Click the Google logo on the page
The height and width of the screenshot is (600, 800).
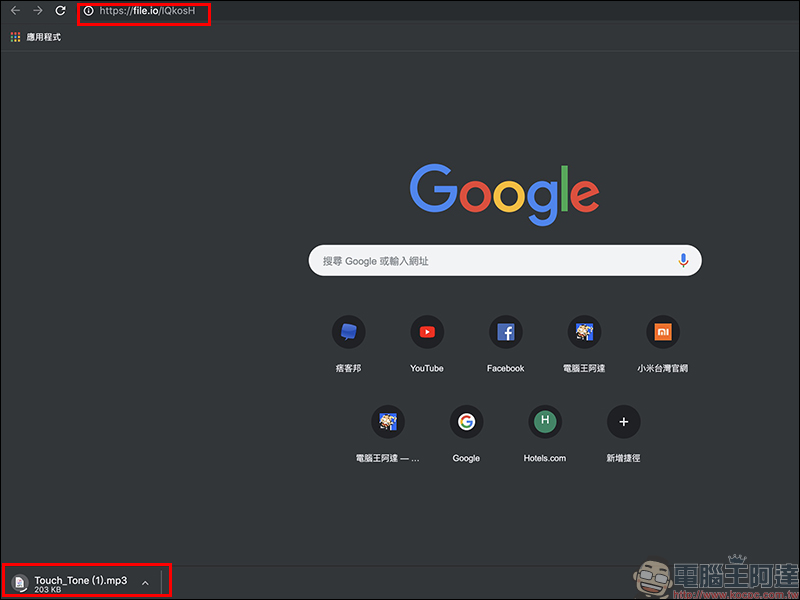tap(505, 194)
